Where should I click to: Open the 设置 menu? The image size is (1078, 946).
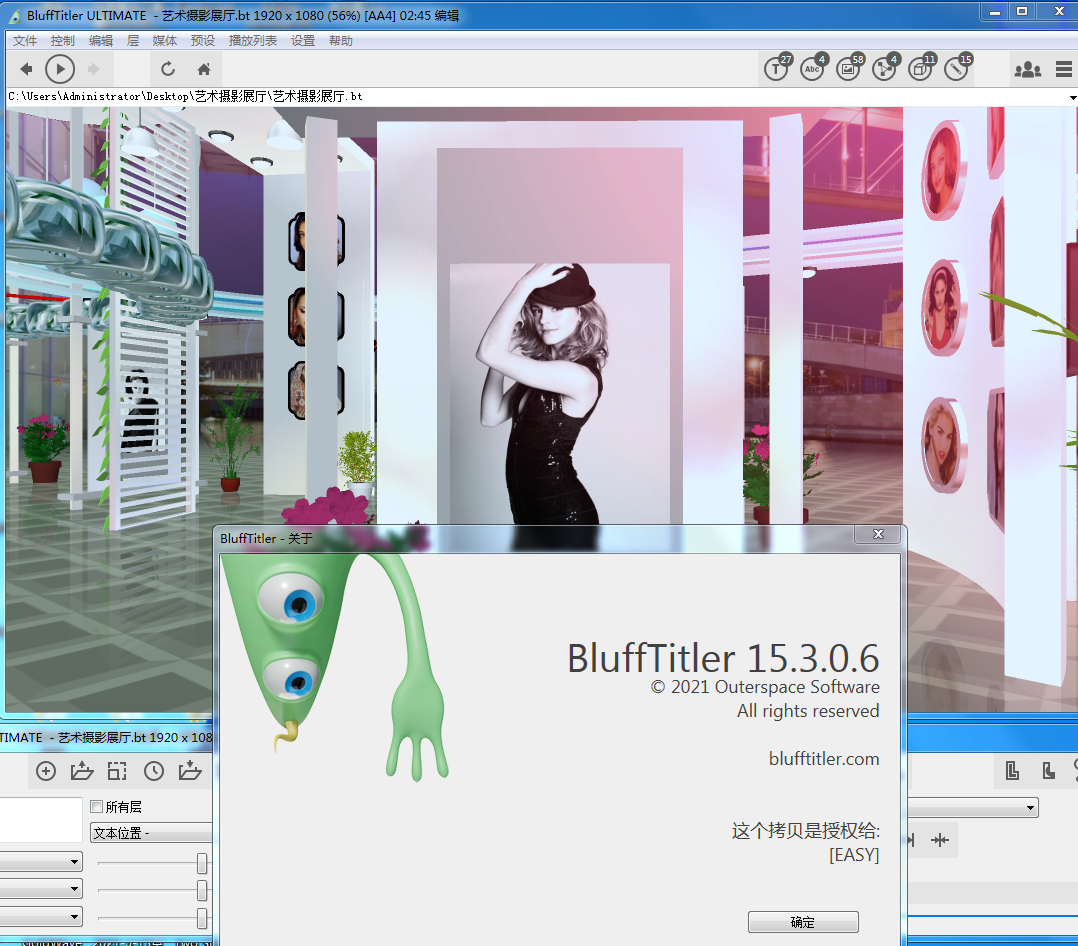pyautogui.click(x=303, y=41)
